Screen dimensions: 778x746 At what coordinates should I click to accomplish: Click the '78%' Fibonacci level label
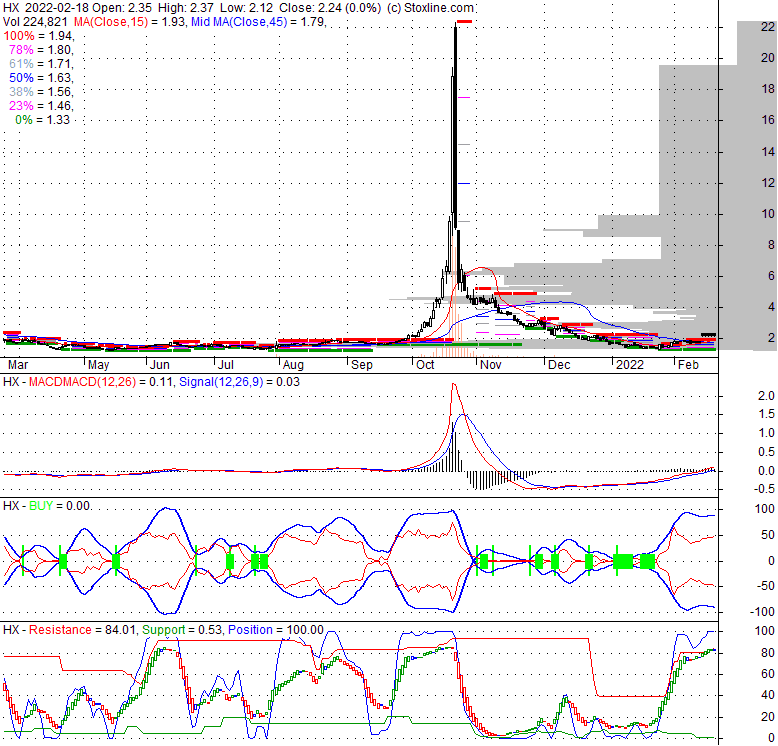click(21, 50)
